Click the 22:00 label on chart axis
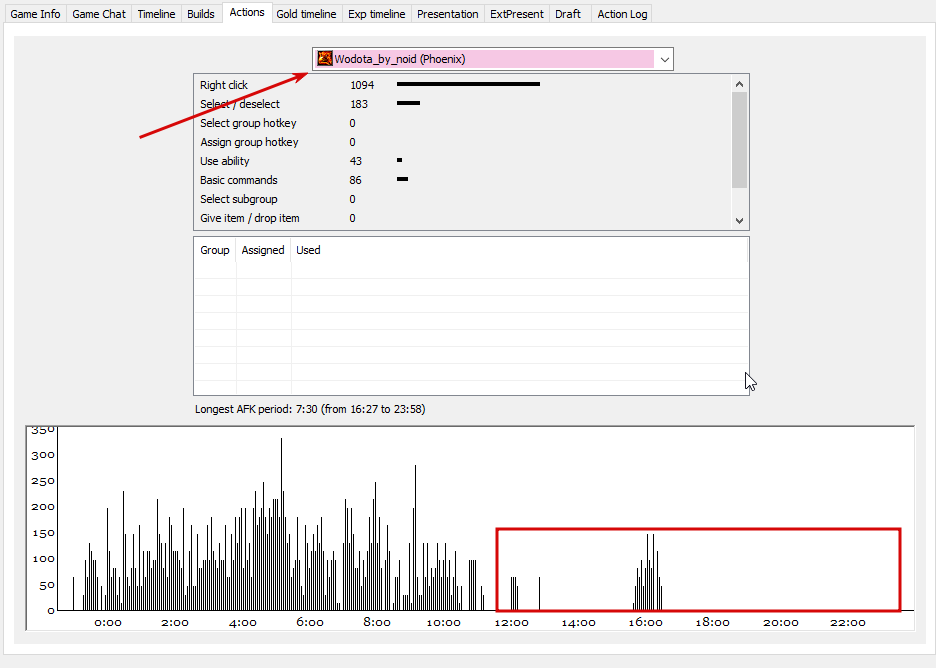 click(x=848, y=623)
